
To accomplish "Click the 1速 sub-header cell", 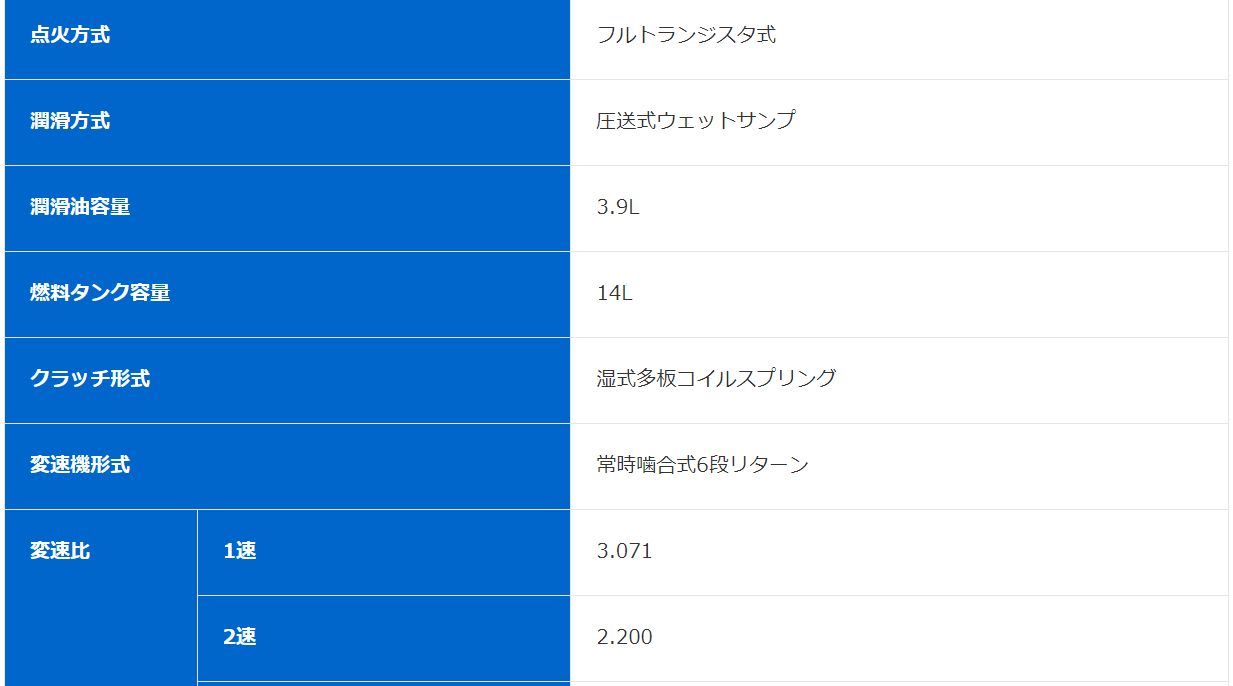I will (384, 552).
